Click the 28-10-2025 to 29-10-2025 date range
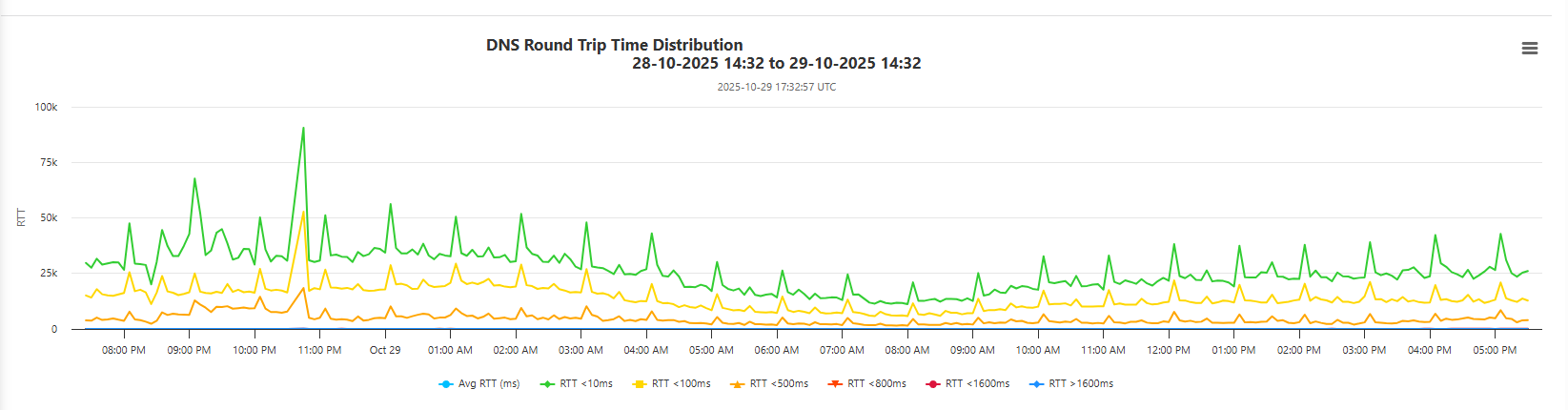The width and height of the screenshot is (1568, 410). (x=776, y=64)
